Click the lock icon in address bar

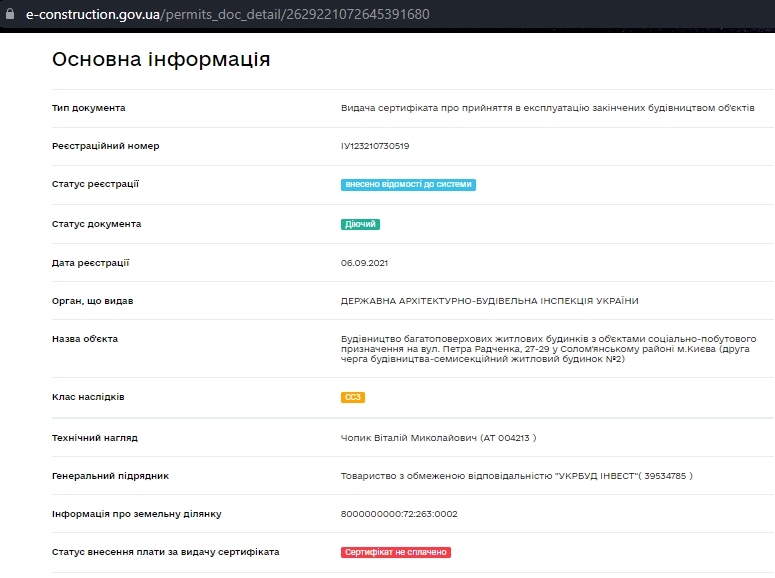10,13
